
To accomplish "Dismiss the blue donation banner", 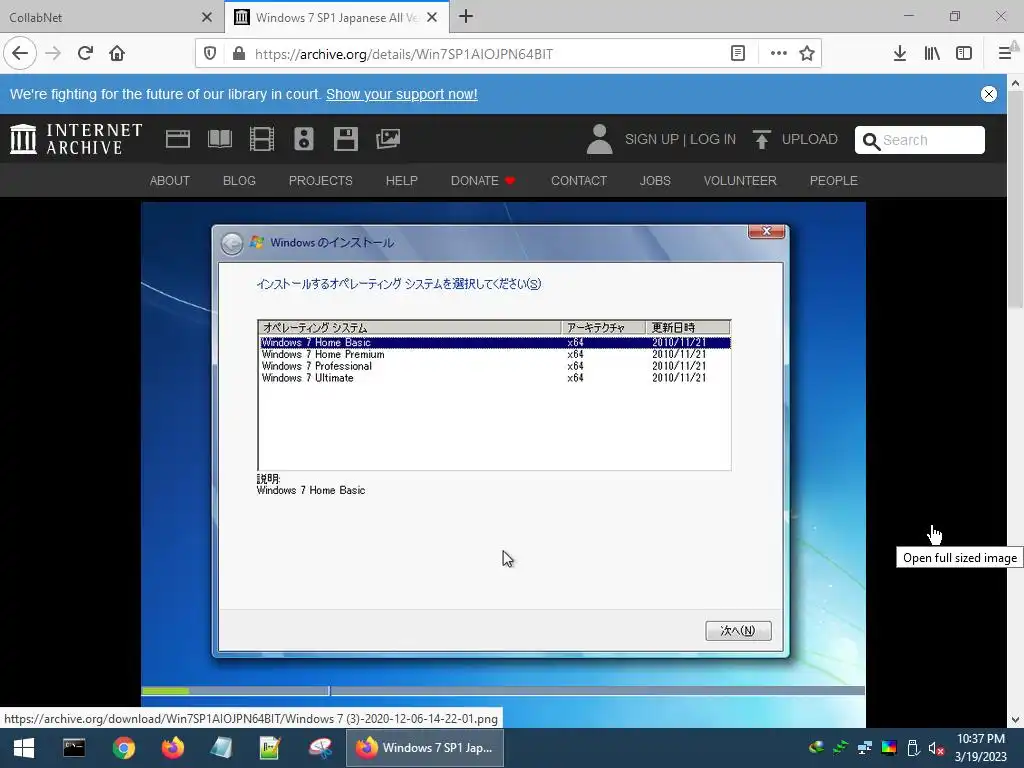I will pyautogui.click(x=989, y=94).
